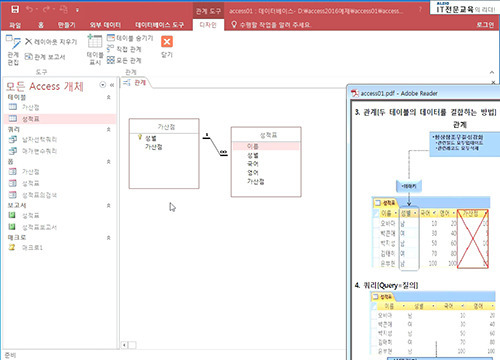500x360 pixels.
Task: Collapse the 테이블 group in navigation pane
Action: tap(109, 97)
